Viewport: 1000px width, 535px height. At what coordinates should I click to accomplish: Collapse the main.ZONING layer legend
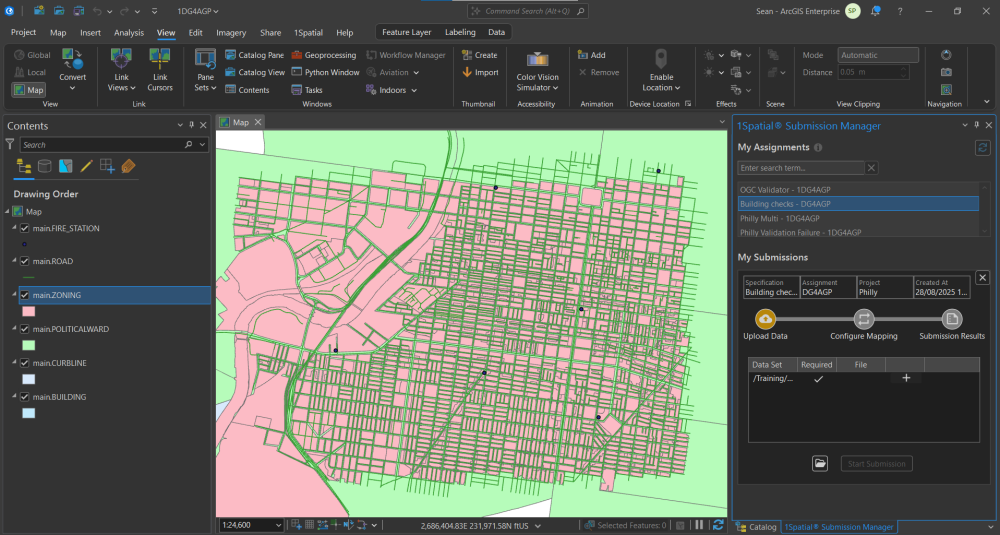pyautogui.click(x=14, y=295)
